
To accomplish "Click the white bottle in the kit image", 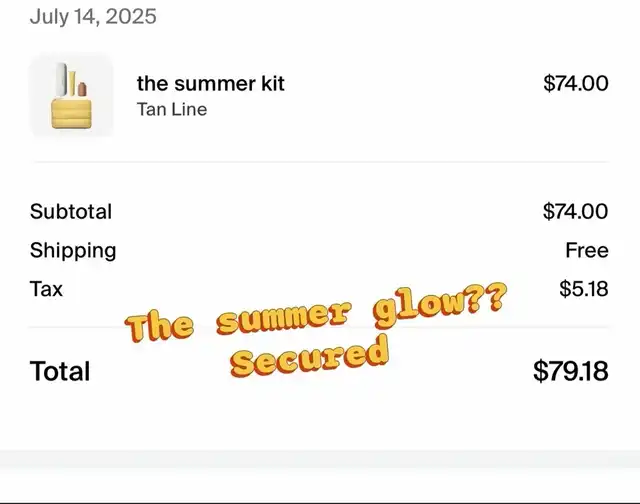I will [61, 80].
